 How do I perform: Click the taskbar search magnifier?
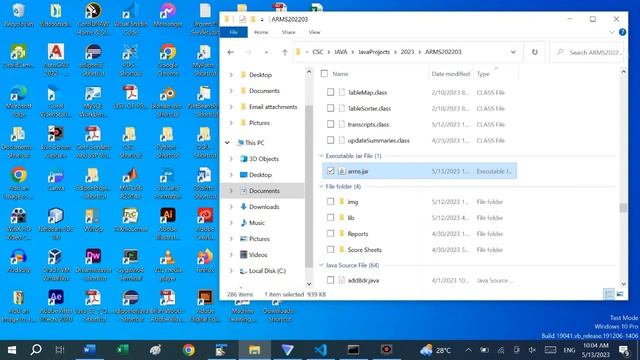point(36,350)
